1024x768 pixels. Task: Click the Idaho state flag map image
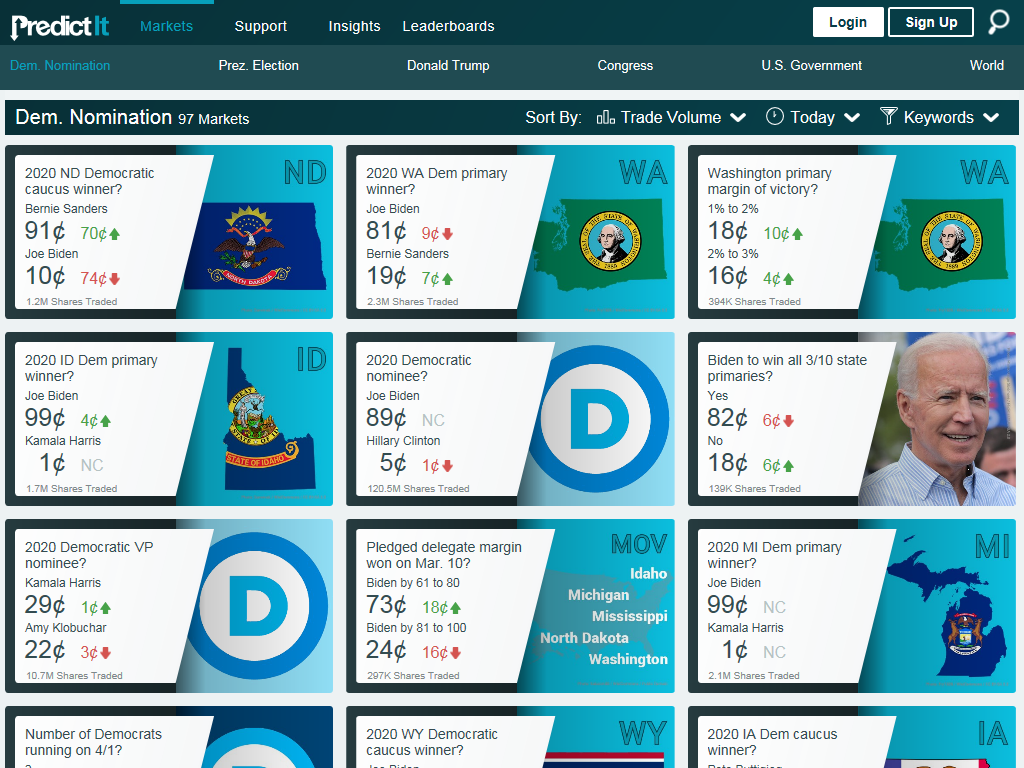click(268, 419)
